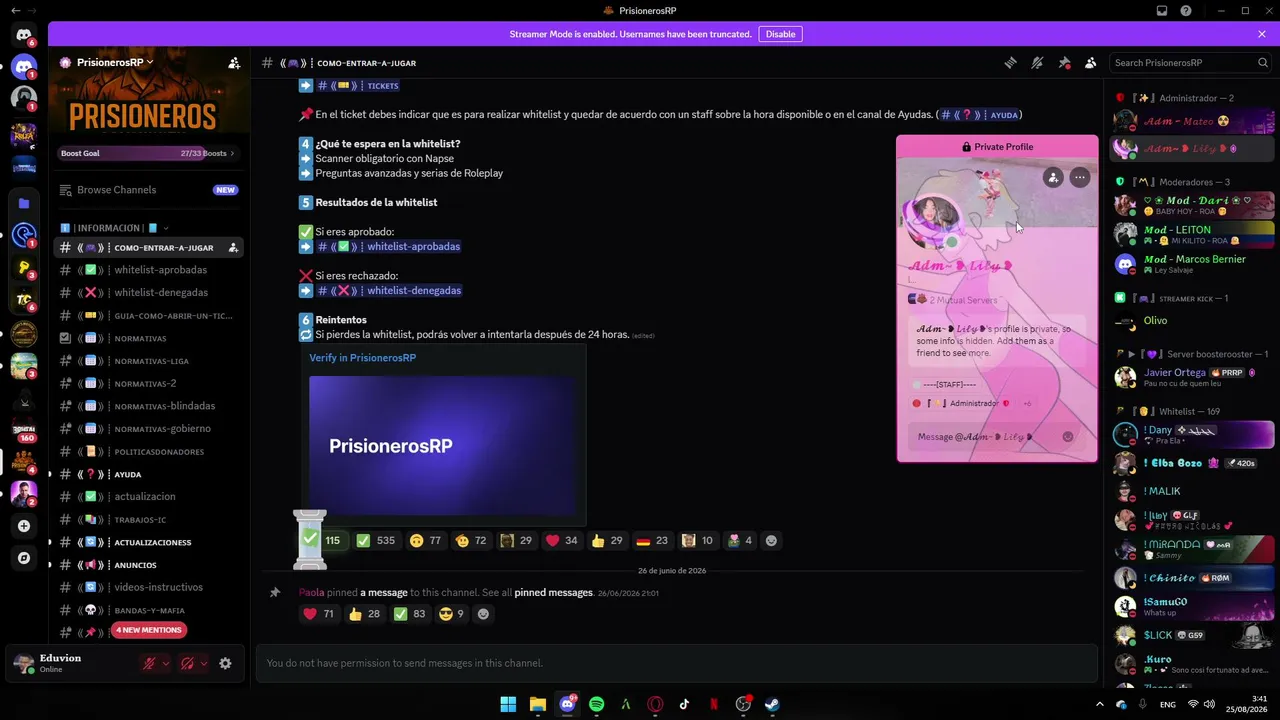Open the TICKETS channel mention link
The image size is (1280, 720).
pos(358,86)
